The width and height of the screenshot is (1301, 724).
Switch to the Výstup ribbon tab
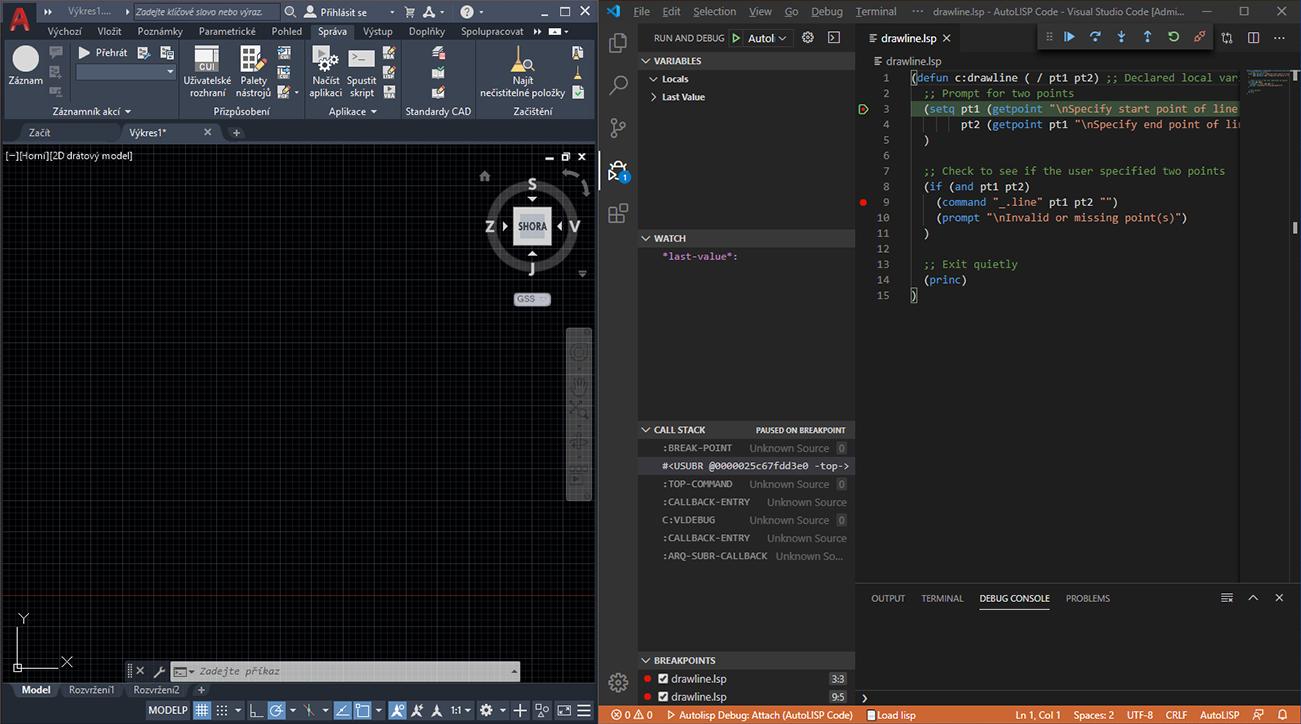point(378,32)
